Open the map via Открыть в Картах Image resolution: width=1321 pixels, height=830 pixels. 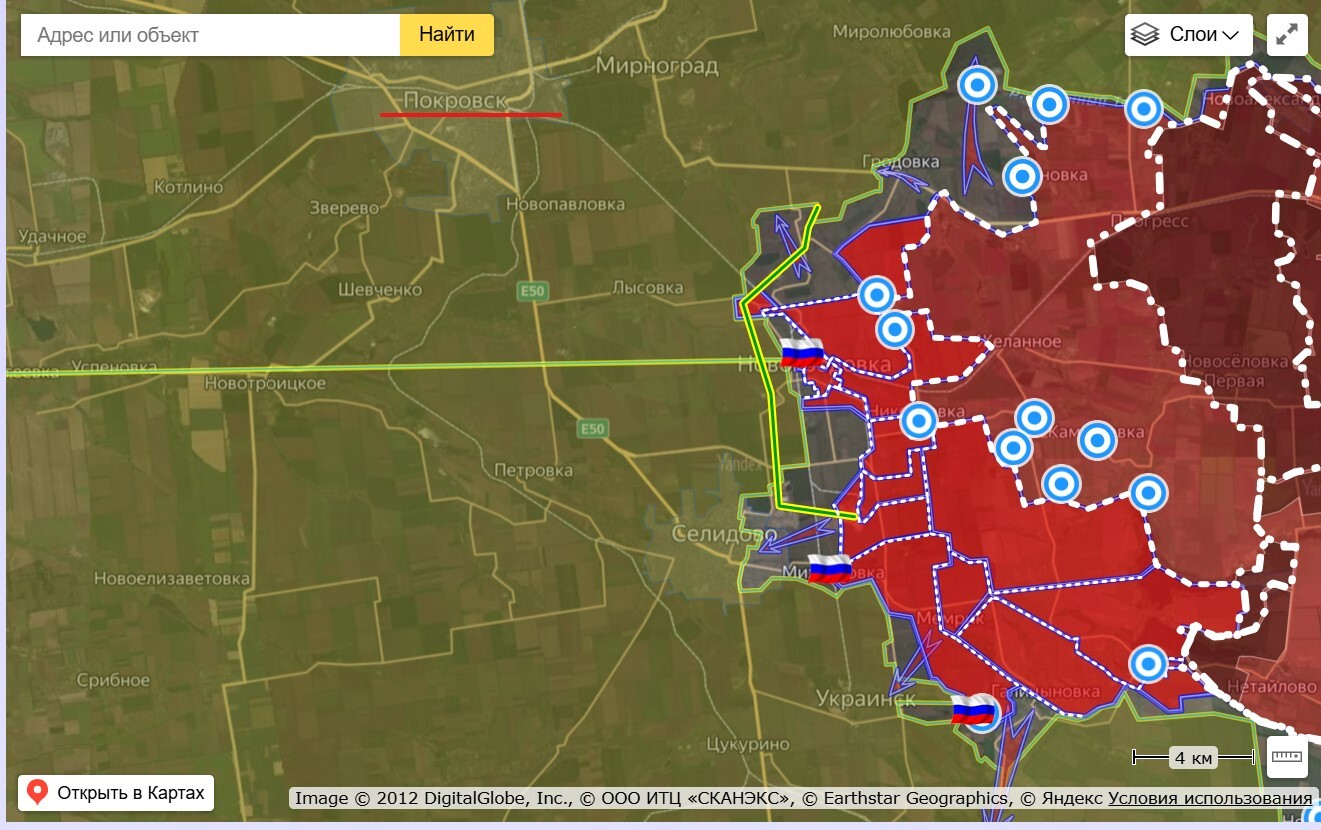[116, 794]
